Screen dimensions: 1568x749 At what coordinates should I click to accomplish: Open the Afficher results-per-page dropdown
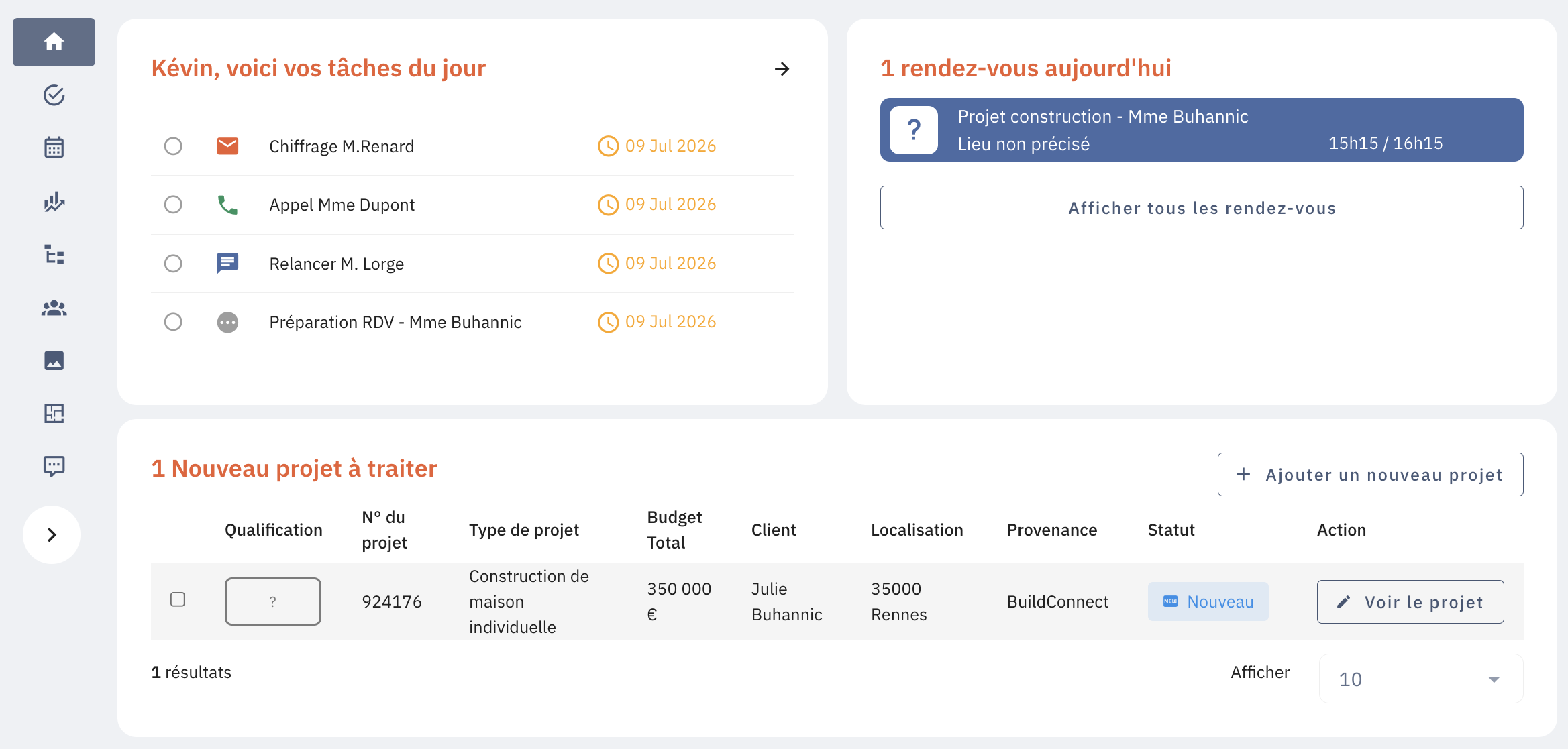pos(1421,679)
